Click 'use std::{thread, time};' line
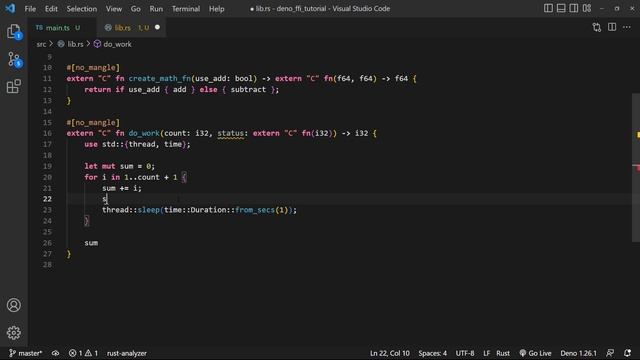640x360 pixels. [x=137, y=144]
